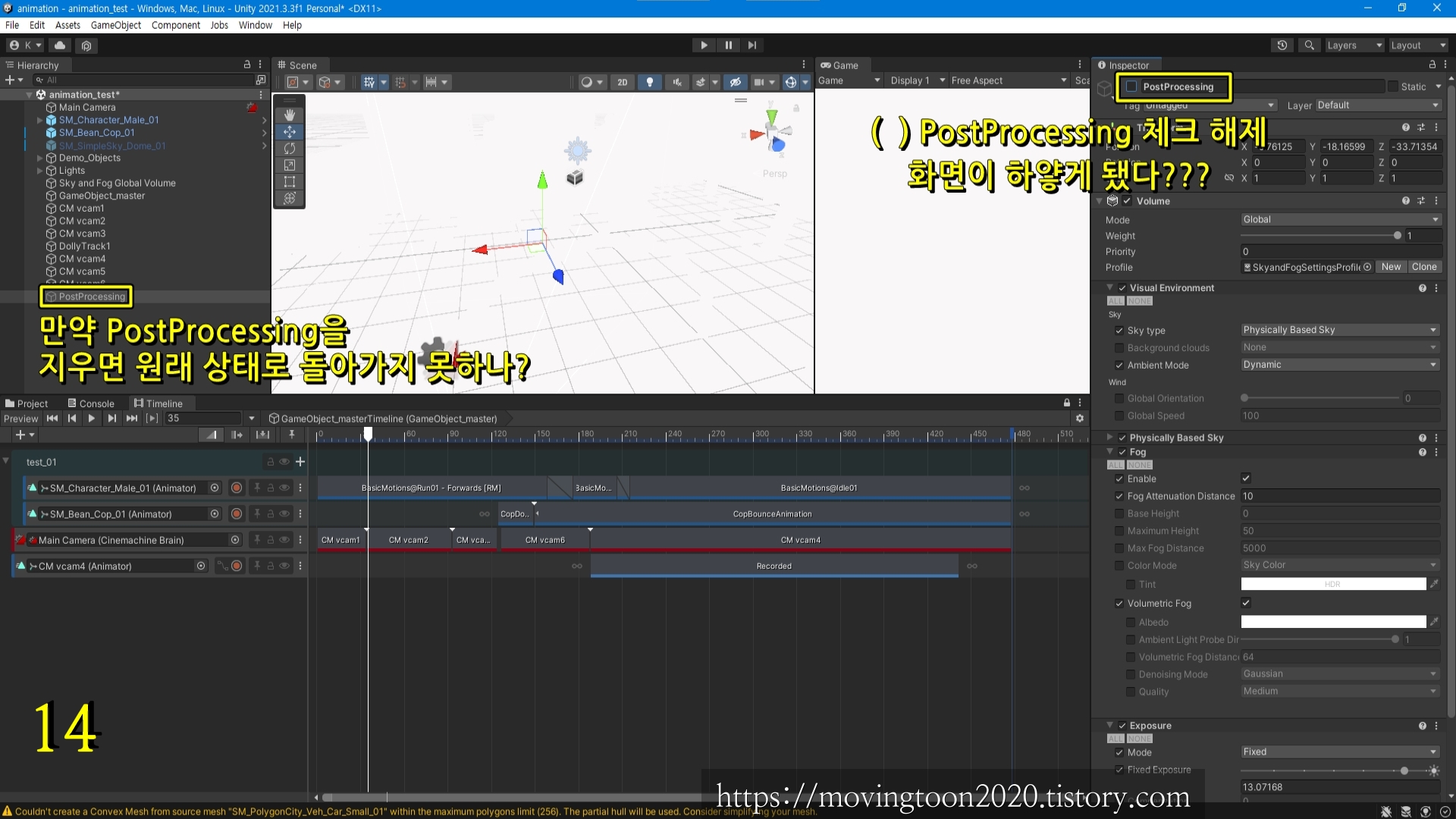Screen dimensions: 1456x819
Task: Open the GameObject menu
Action: (x=115, y=25)
